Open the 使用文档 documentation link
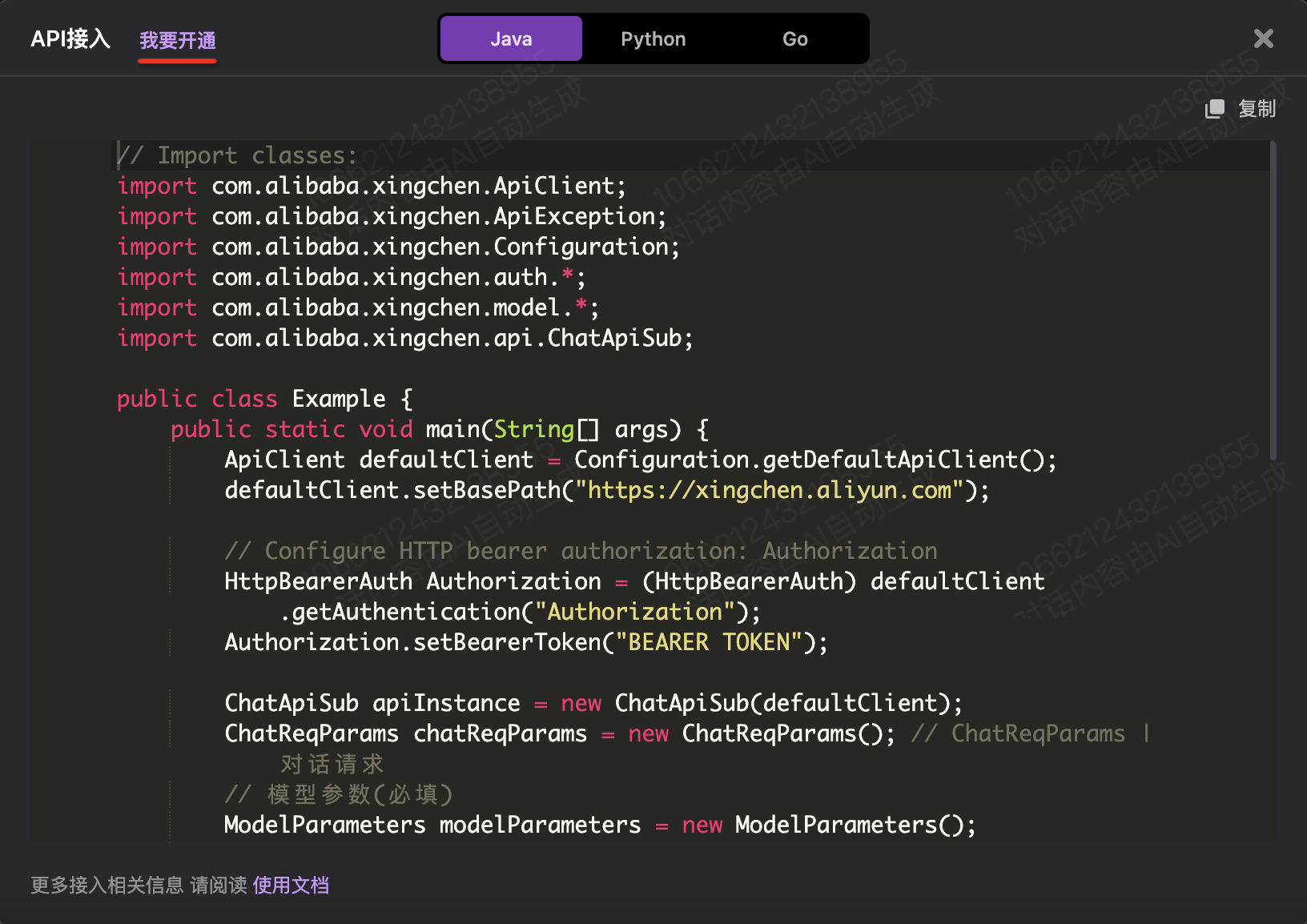Screen dimensions: 1307x924 coord(291,885)
